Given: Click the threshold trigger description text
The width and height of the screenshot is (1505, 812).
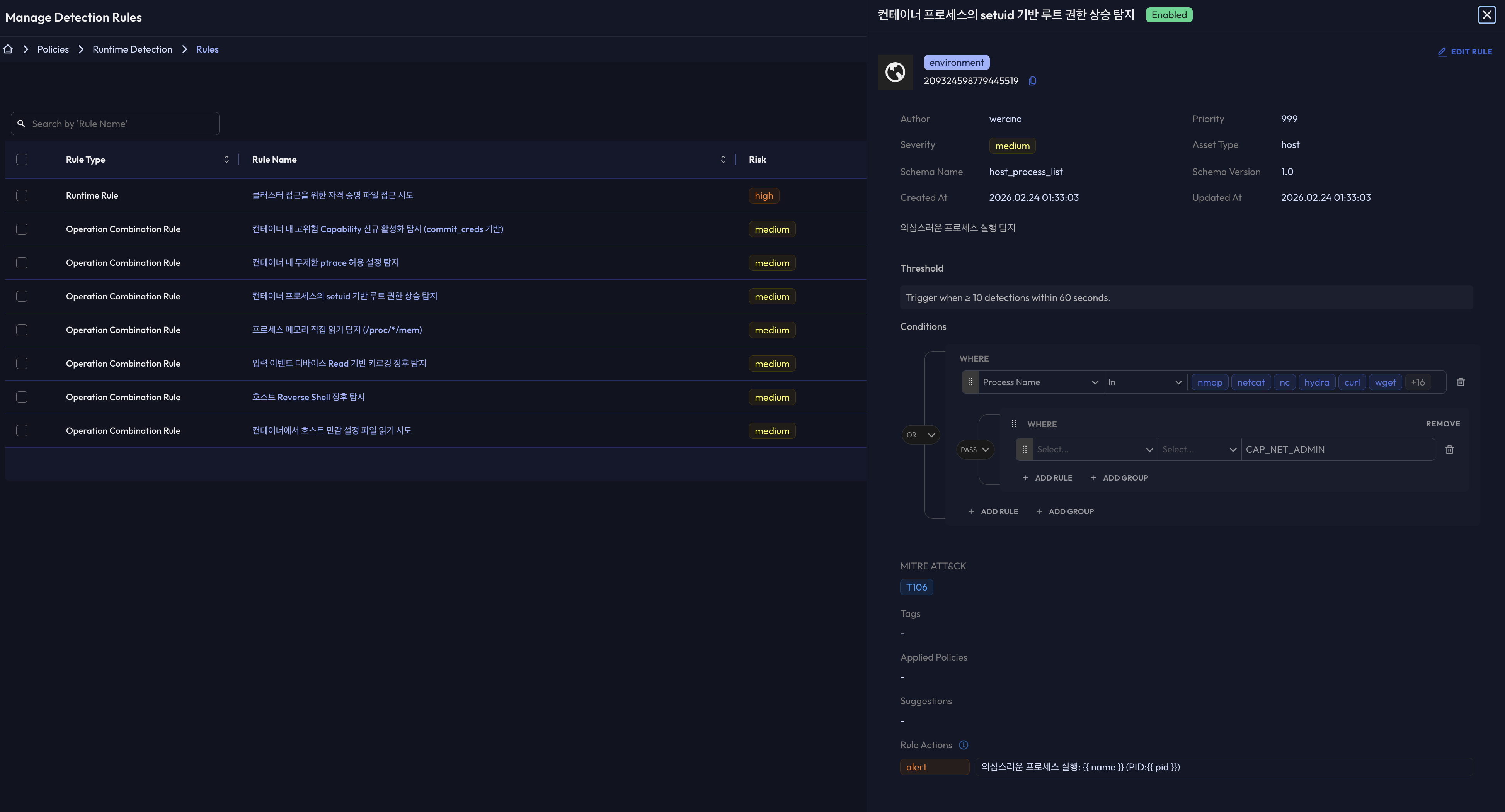Looking at the screenshot, I should tap(1008, 298).
